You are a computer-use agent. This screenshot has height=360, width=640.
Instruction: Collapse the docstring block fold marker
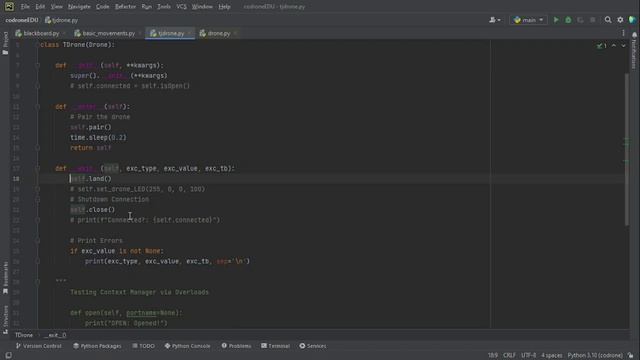point(37,282)
